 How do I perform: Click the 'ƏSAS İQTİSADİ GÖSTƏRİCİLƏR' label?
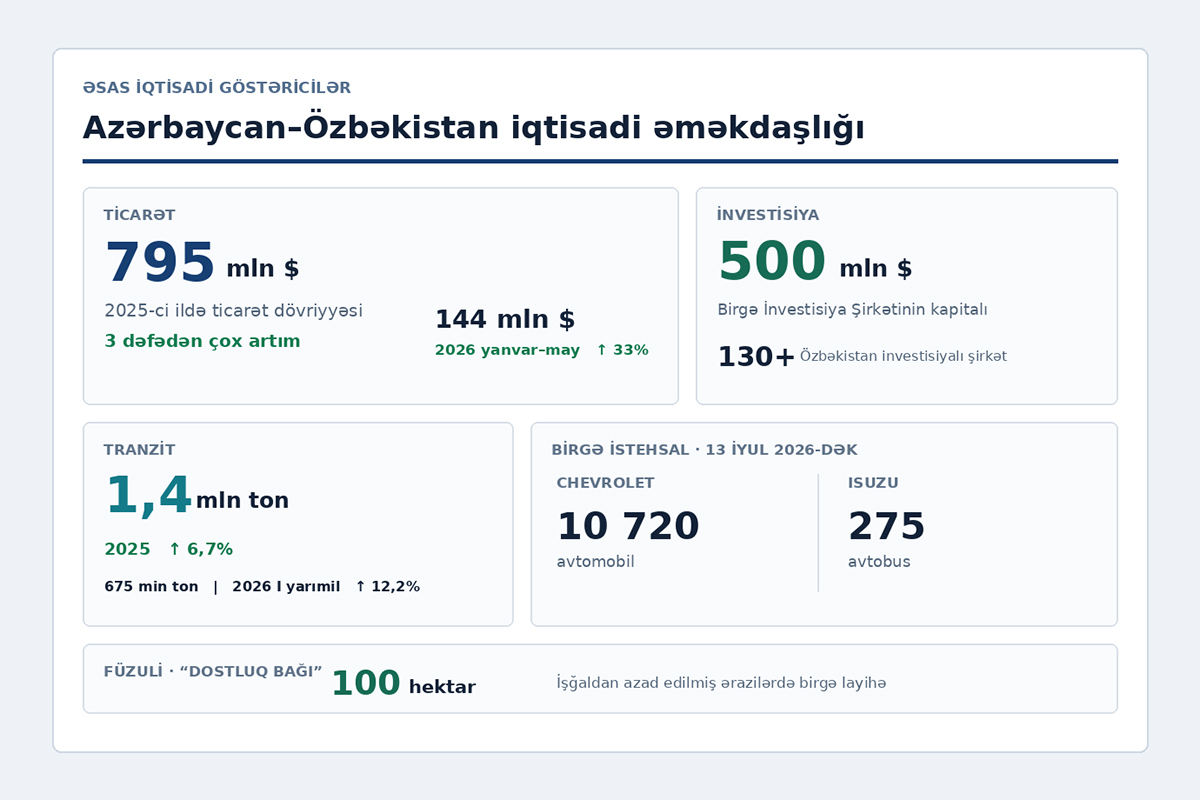point(217,88)
